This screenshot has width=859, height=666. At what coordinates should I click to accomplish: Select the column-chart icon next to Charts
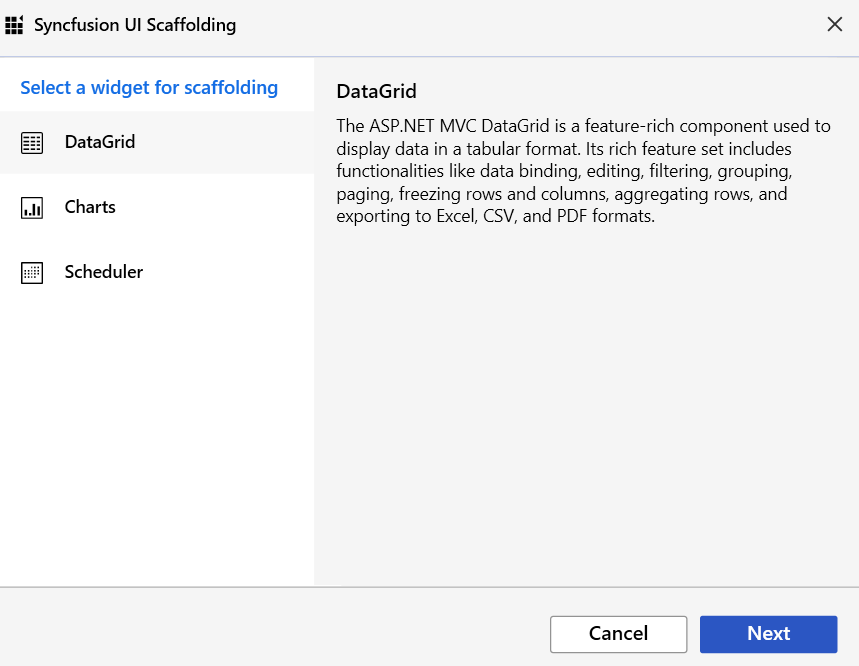(31, 207)
